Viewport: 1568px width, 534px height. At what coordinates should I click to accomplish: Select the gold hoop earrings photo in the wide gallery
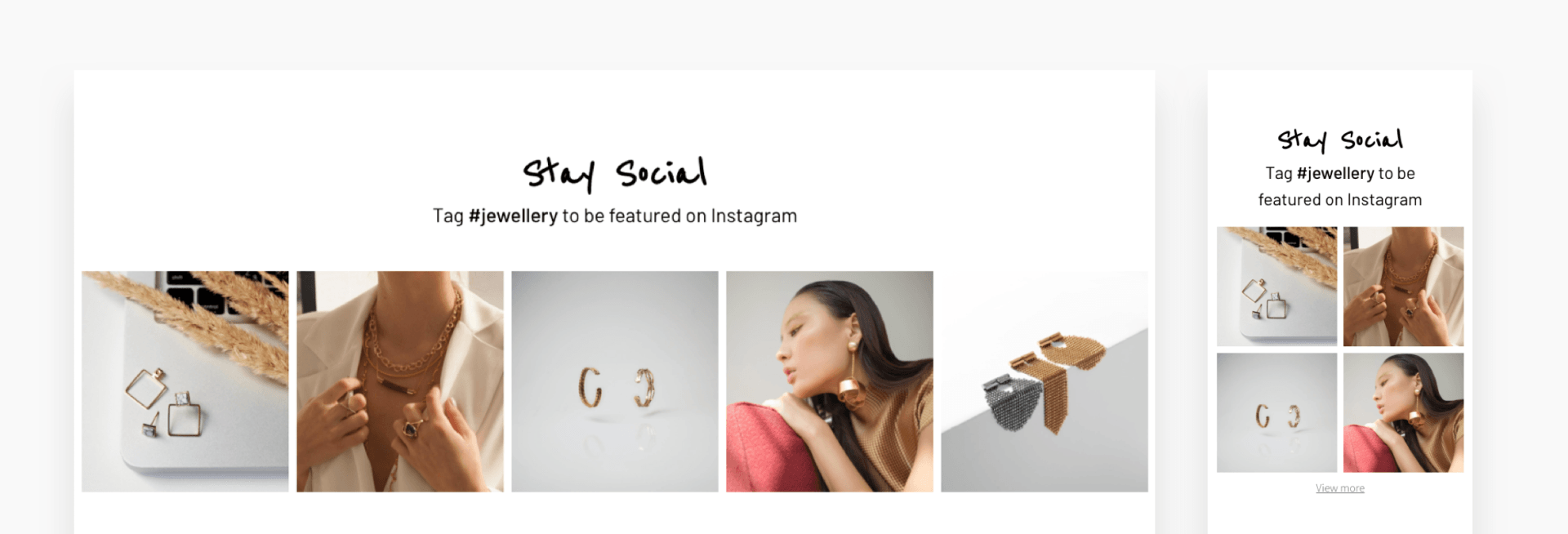pyautogui.click(x=615, y=381)
